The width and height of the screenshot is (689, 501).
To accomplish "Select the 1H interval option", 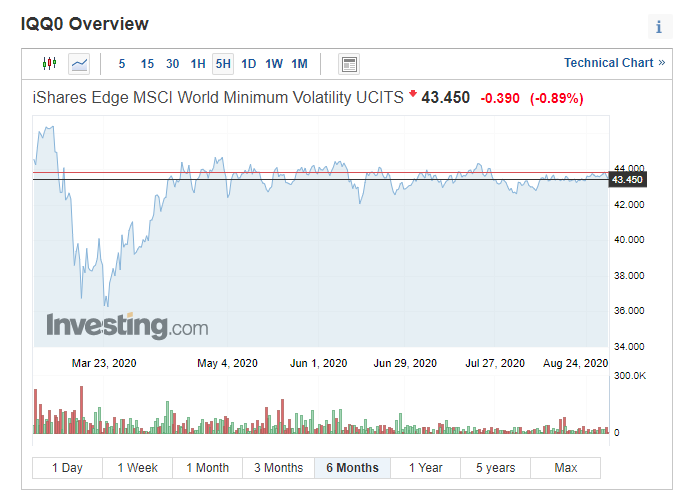I will pyautogui.click(x=198, y=64).
